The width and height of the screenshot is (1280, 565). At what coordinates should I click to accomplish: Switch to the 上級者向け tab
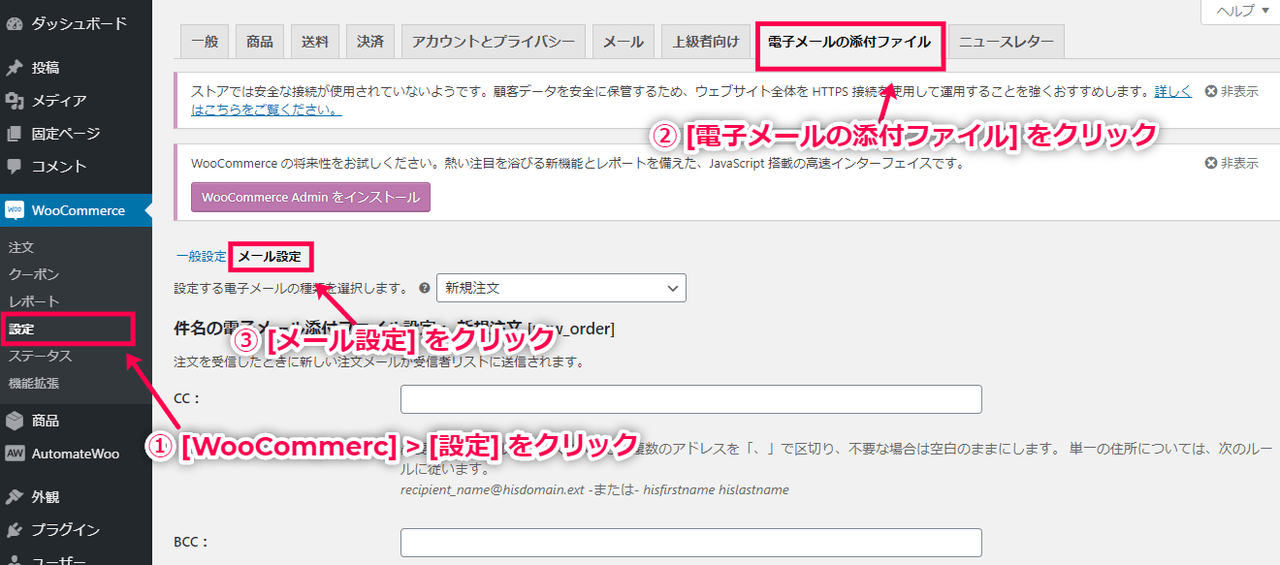(x=706, y=41)
